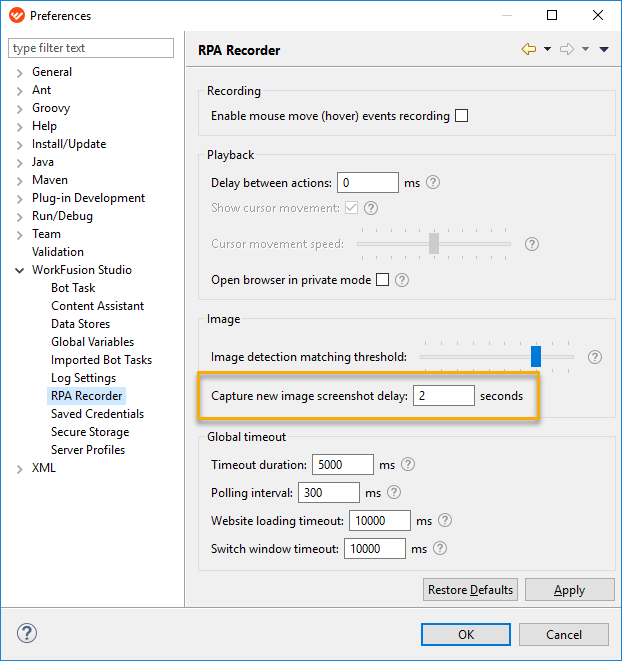
Task: Open help for Polling interval
Action: [x=394, y=492]
